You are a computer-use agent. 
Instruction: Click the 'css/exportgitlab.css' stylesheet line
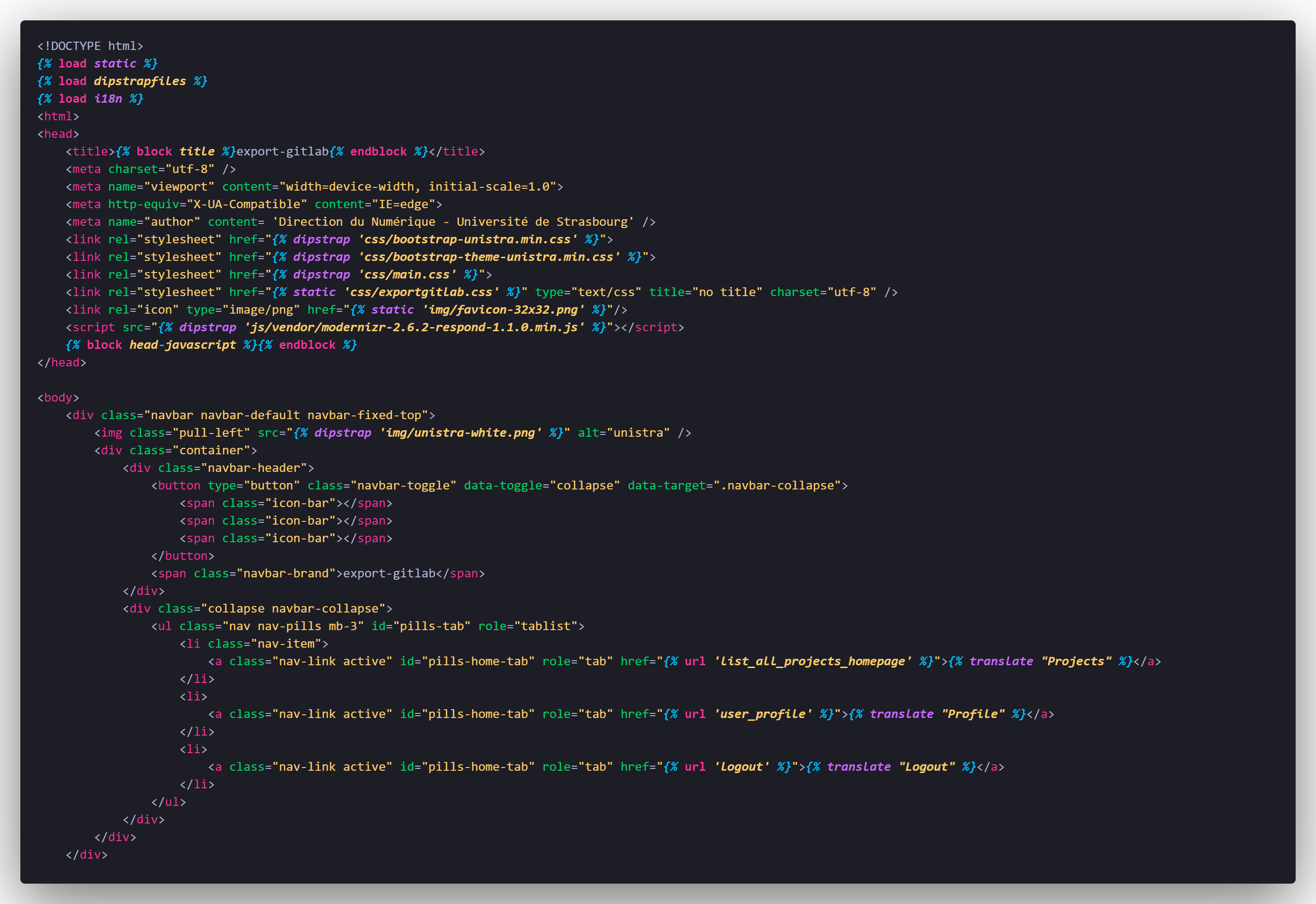click(482, 292)
